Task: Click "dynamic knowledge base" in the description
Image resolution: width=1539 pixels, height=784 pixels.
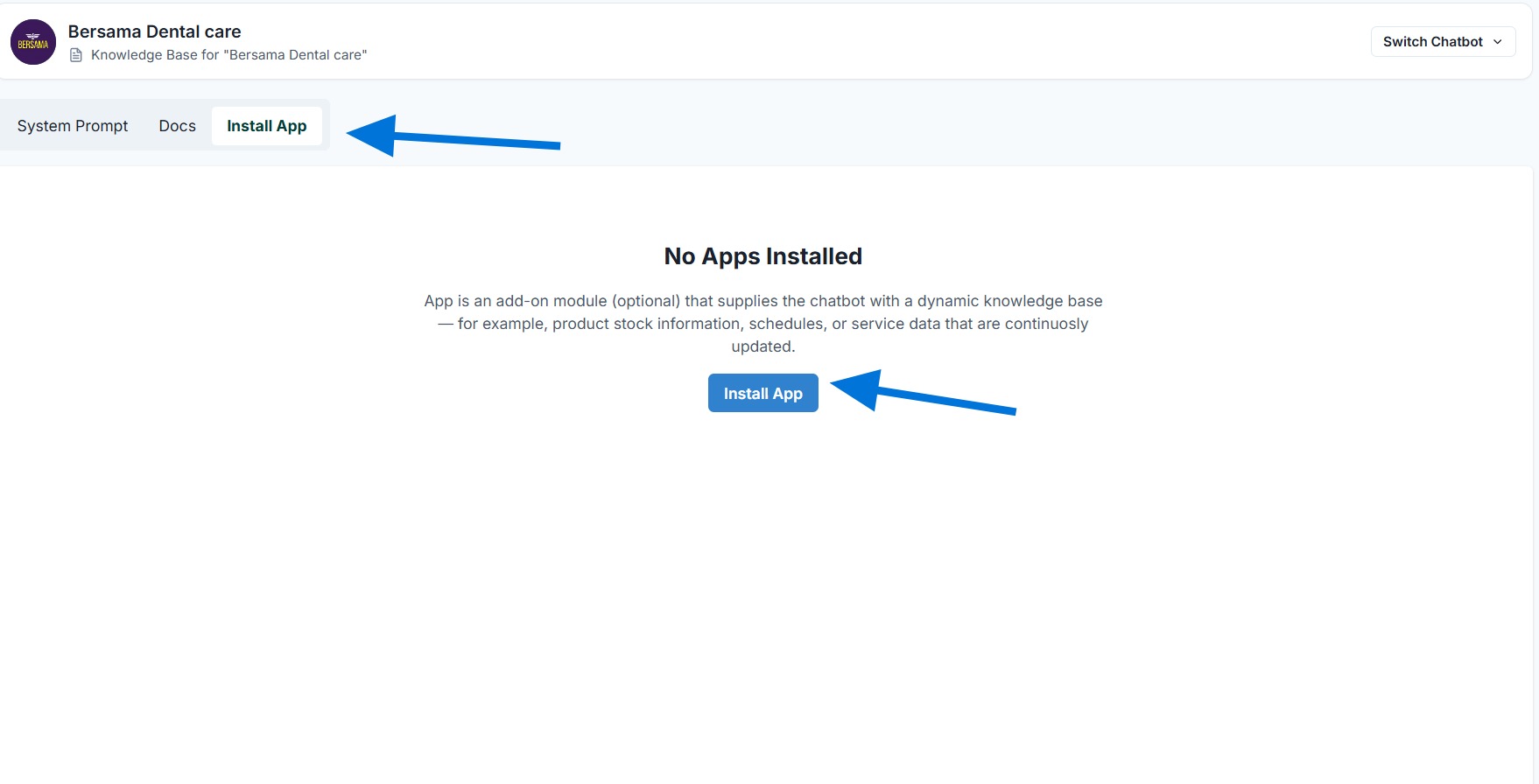Action: click(x=1009, y=301)
